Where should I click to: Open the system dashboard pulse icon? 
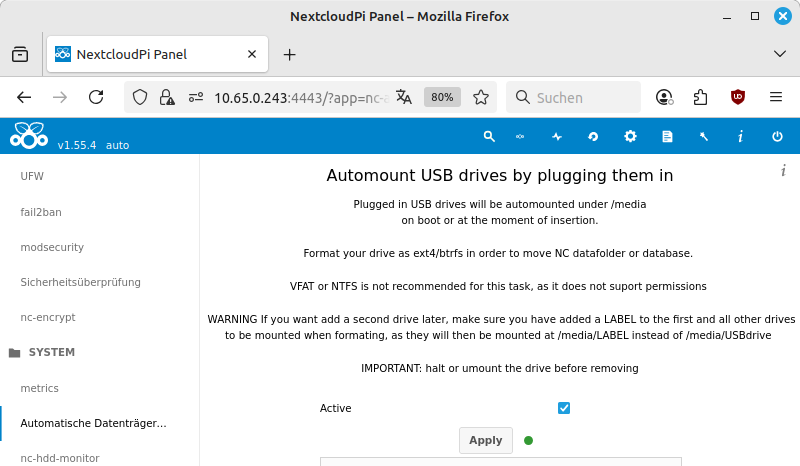[557, 136]
